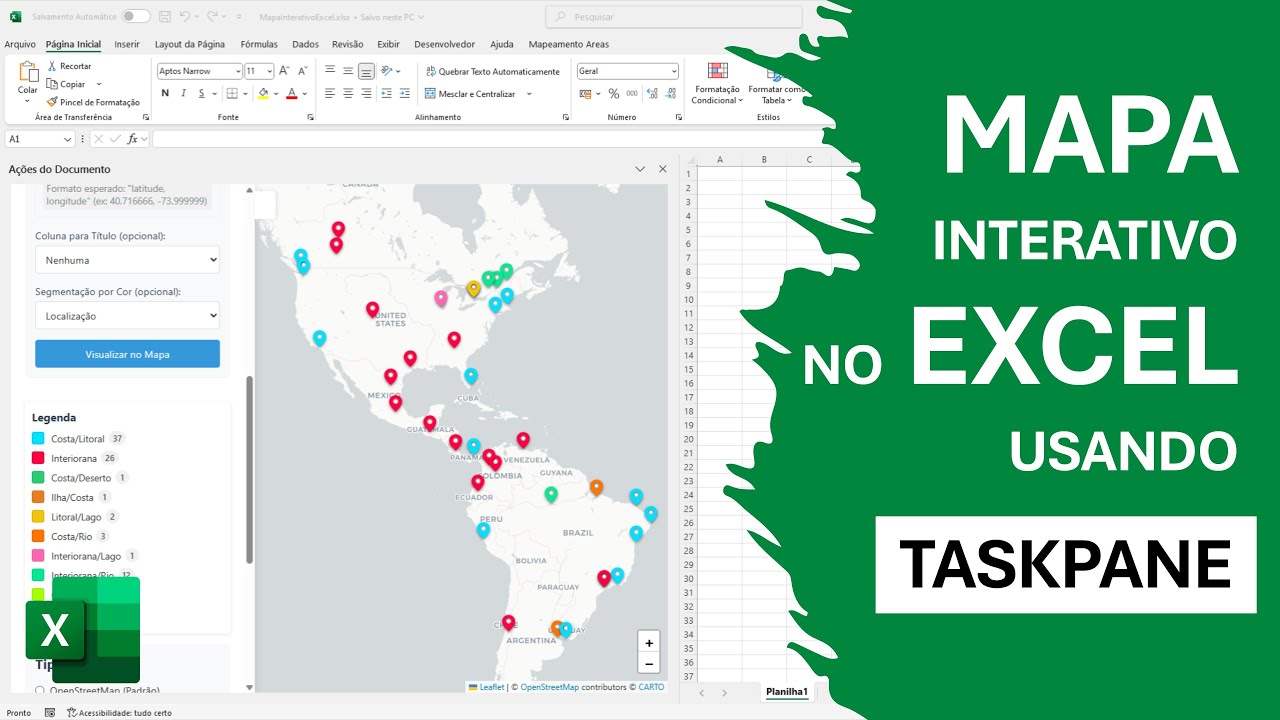Viewport: 1280px width, 720px height.
Task: Select the Planilha1 sheet tab
Action: point(787,692)
